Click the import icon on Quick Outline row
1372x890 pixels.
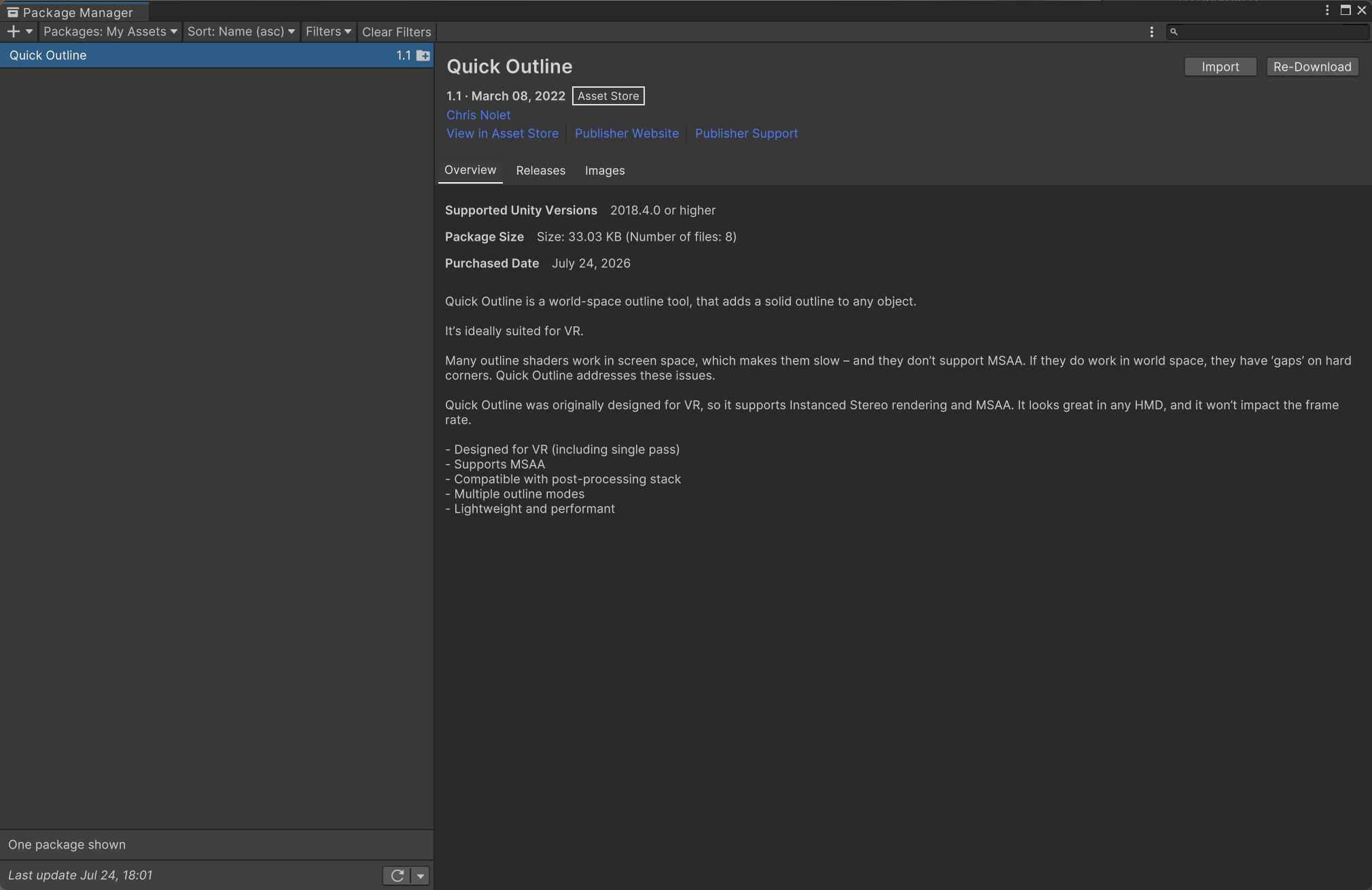tap(423, 56)
